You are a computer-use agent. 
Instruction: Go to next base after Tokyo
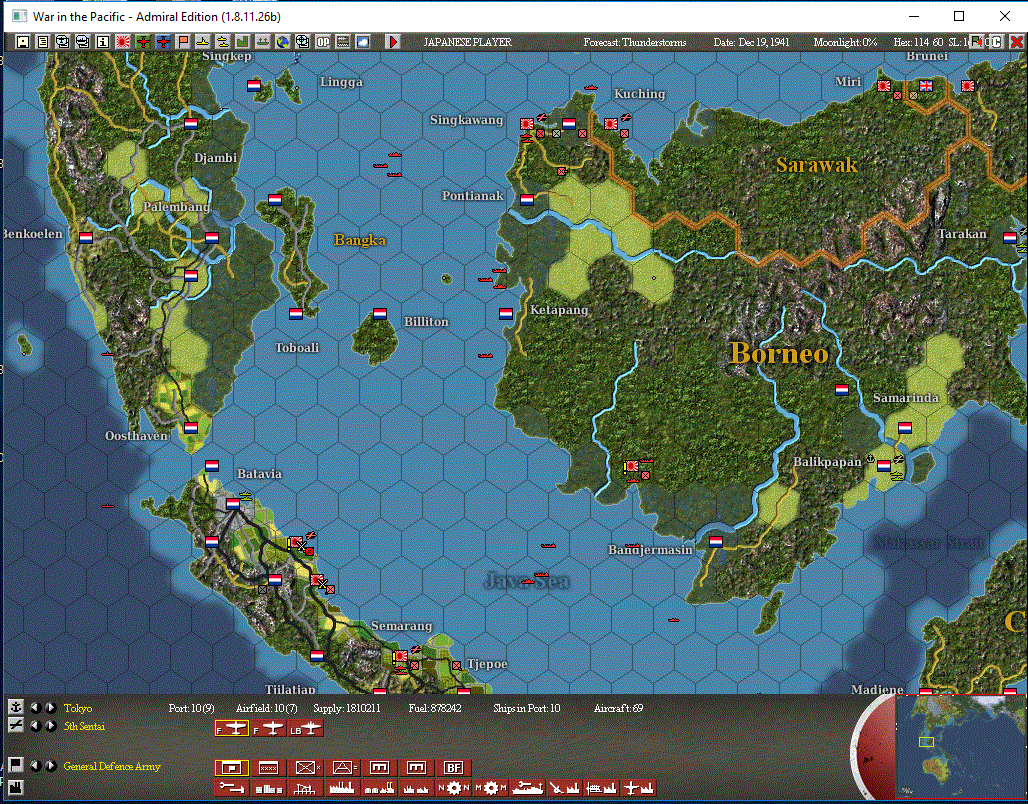click(x=50, y=708)
